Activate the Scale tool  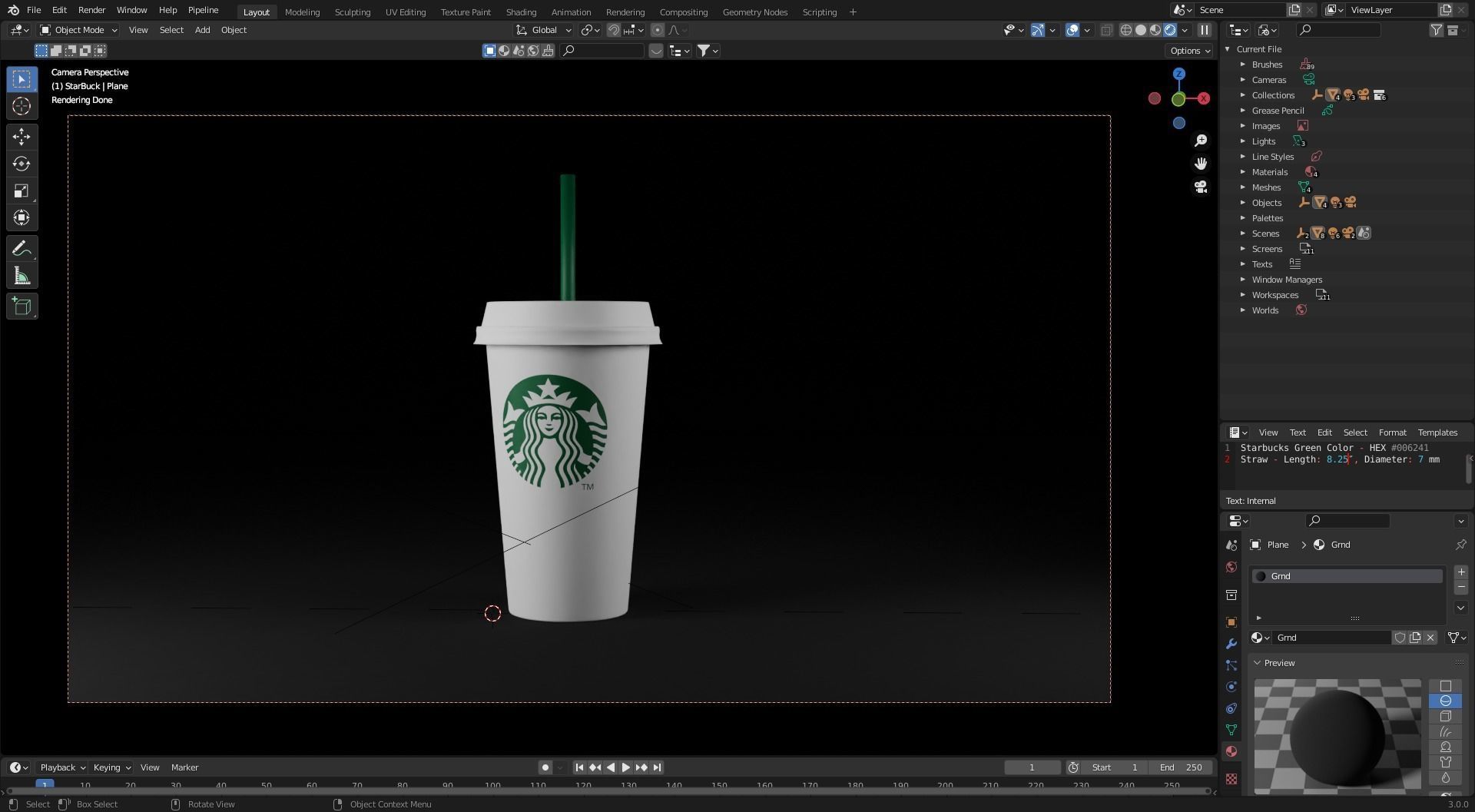coord(22,191)
